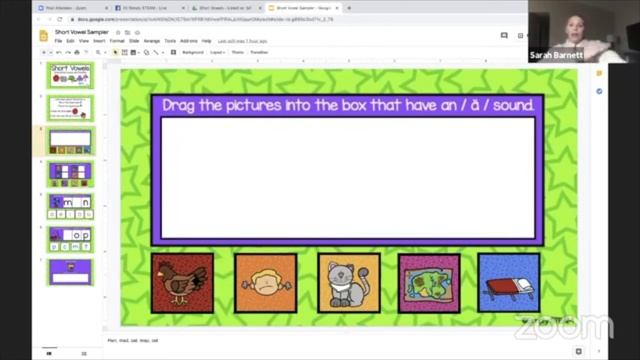Viewport: 640px width, 360px height.
Task: Click the Short Vowel Sampler title field
Action: click(x=82, y=32)
